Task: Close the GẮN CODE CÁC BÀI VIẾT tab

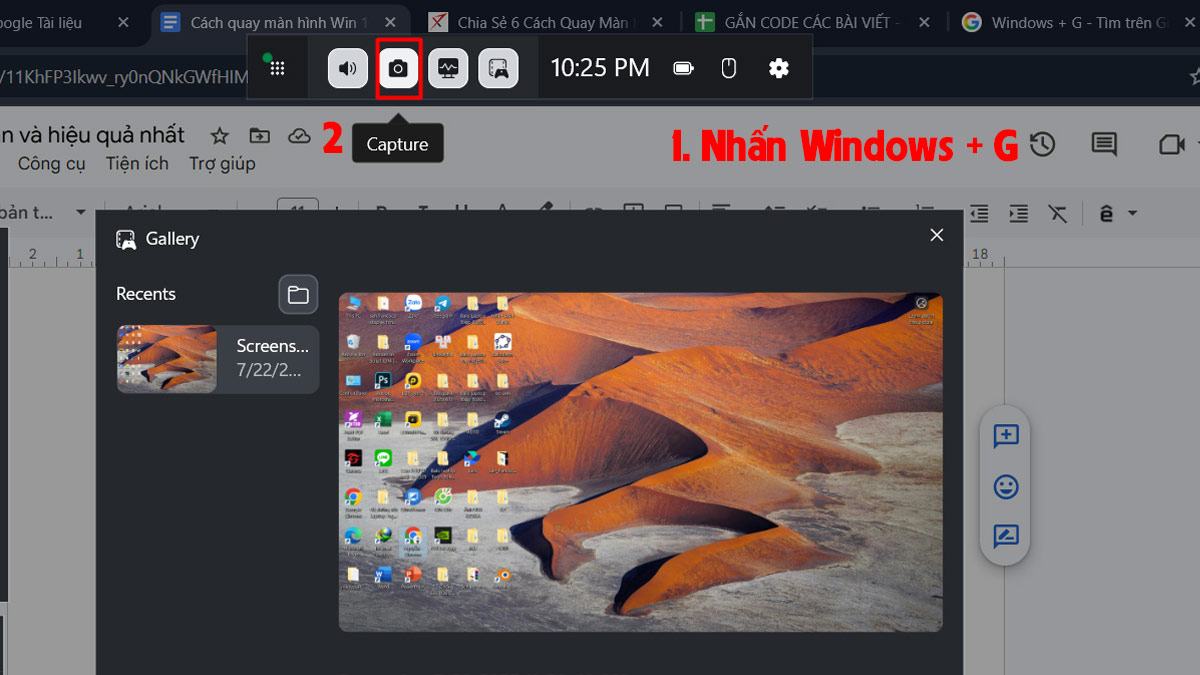Action: point(923,22)
